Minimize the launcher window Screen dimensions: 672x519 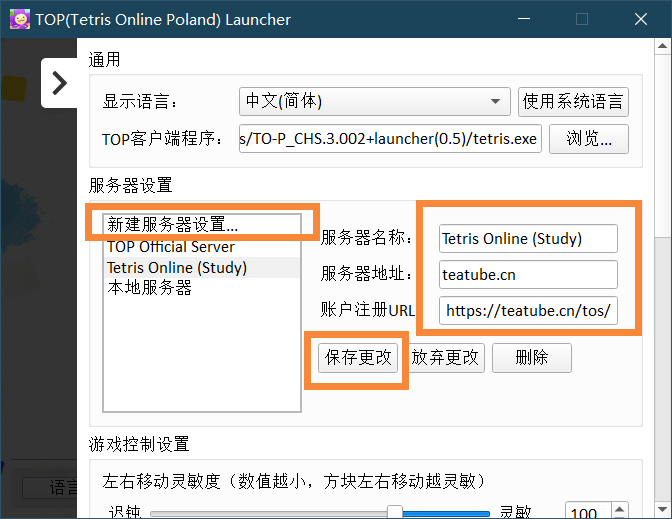click(525, 19)
